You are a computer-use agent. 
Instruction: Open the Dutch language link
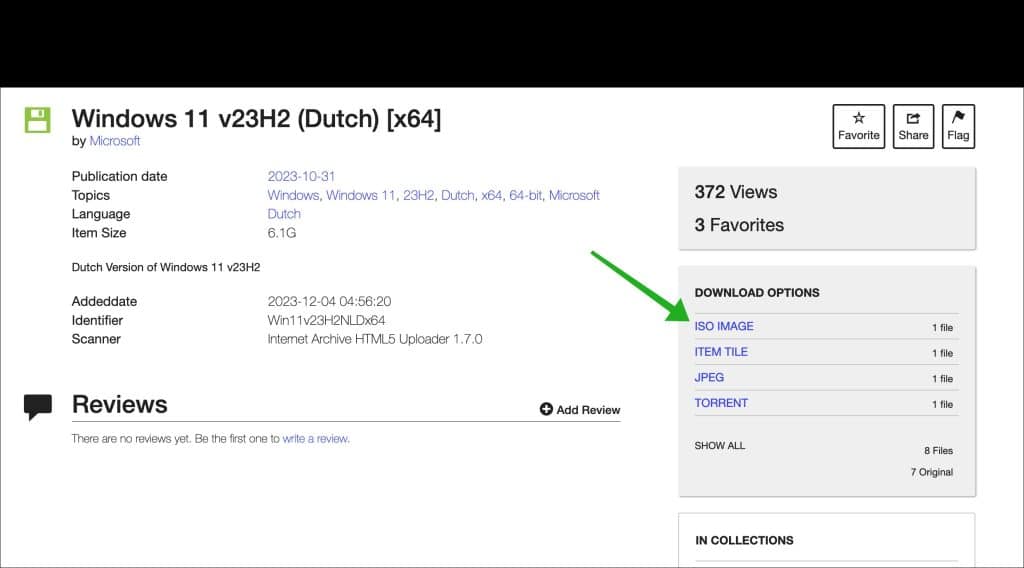(284, 214)
